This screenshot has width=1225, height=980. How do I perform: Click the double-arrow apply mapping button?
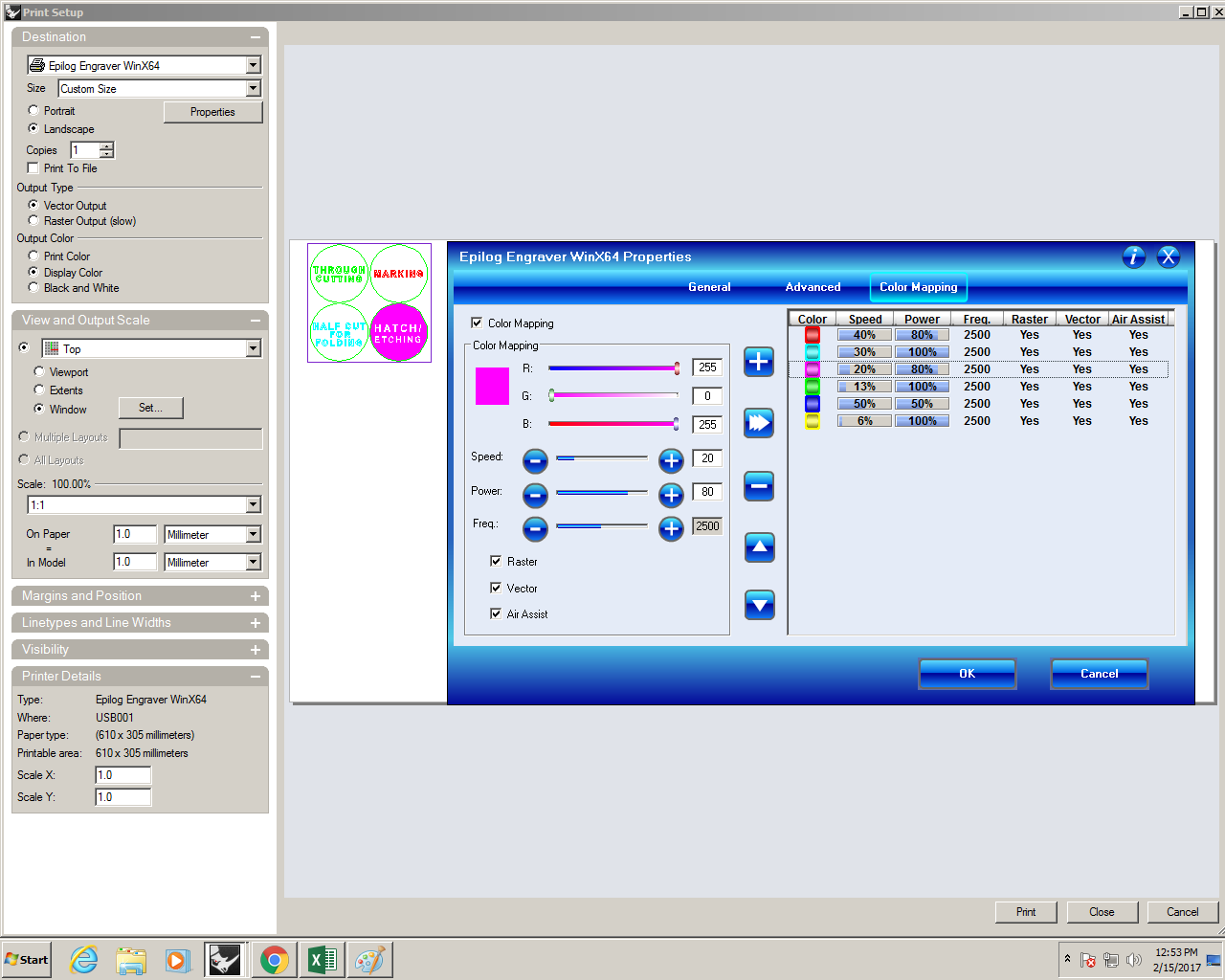tap(759, 423)
